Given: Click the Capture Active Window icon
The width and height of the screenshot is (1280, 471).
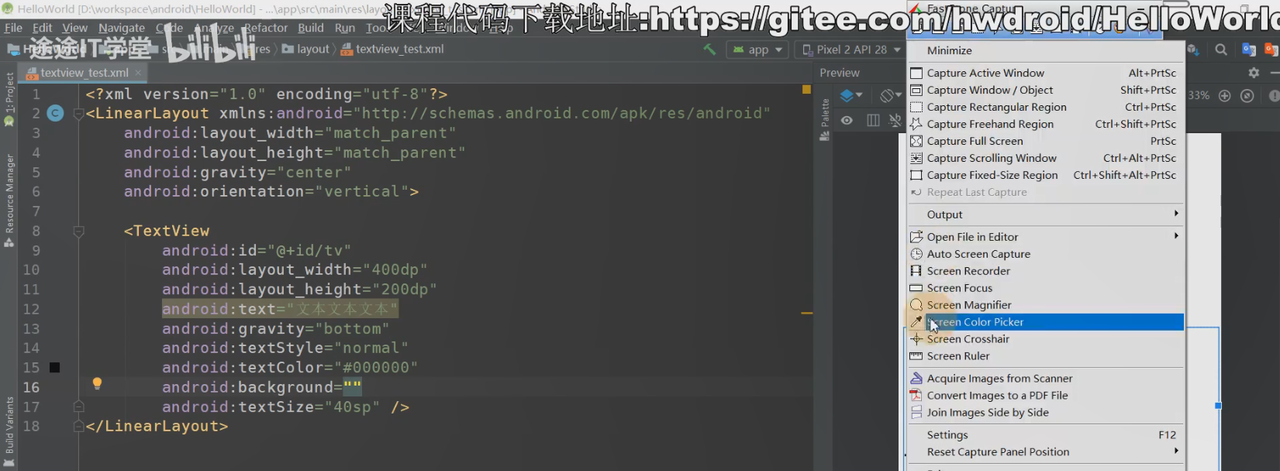Looking at the screenshot, I should 916,73.
